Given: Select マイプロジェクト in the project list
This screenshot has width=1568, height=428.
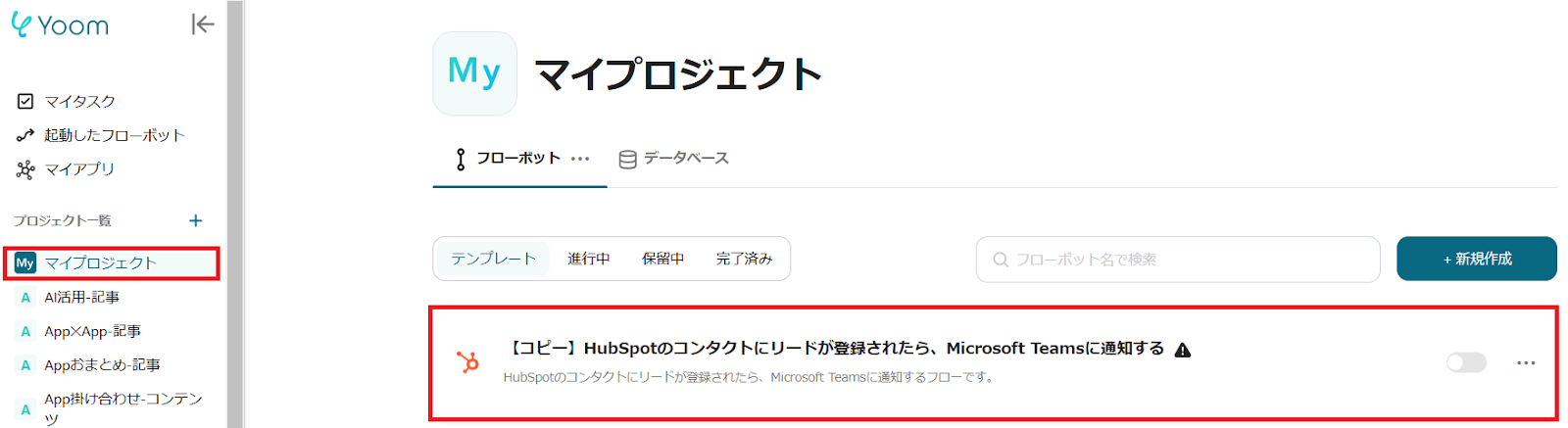Looking at the screenshot, I should pyautogui.click(x=111, y=262).
